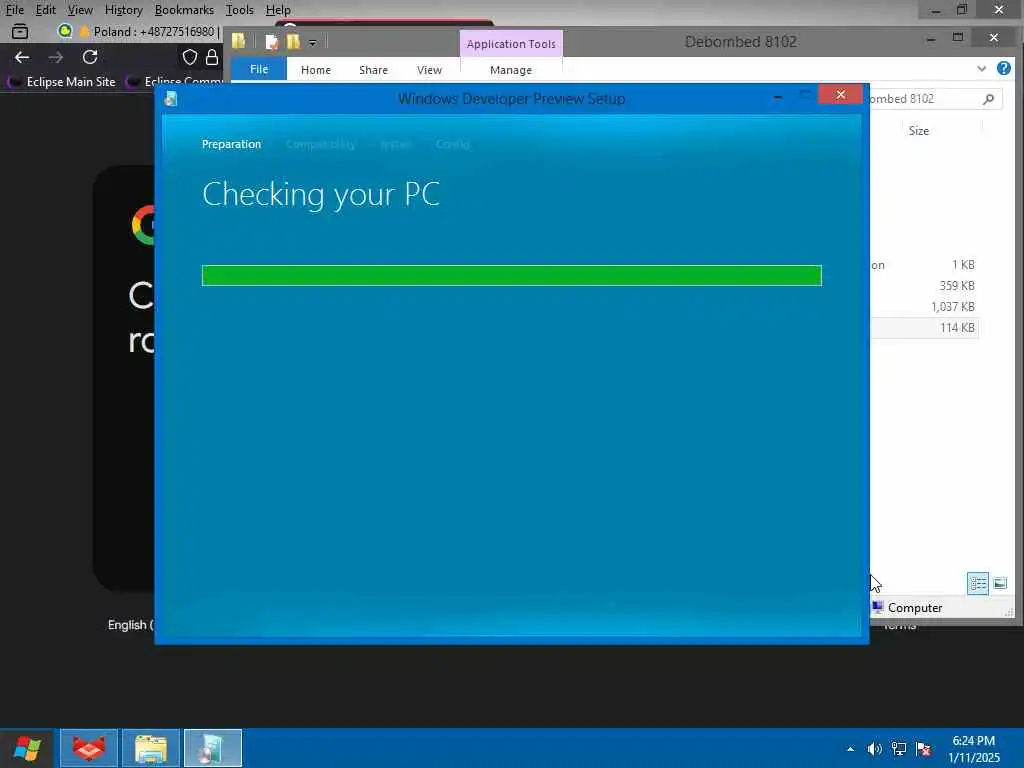The width and height of the screenshot is (1024, 768).
Task: Click the Action Center flag icon
Action: [923, 749]
